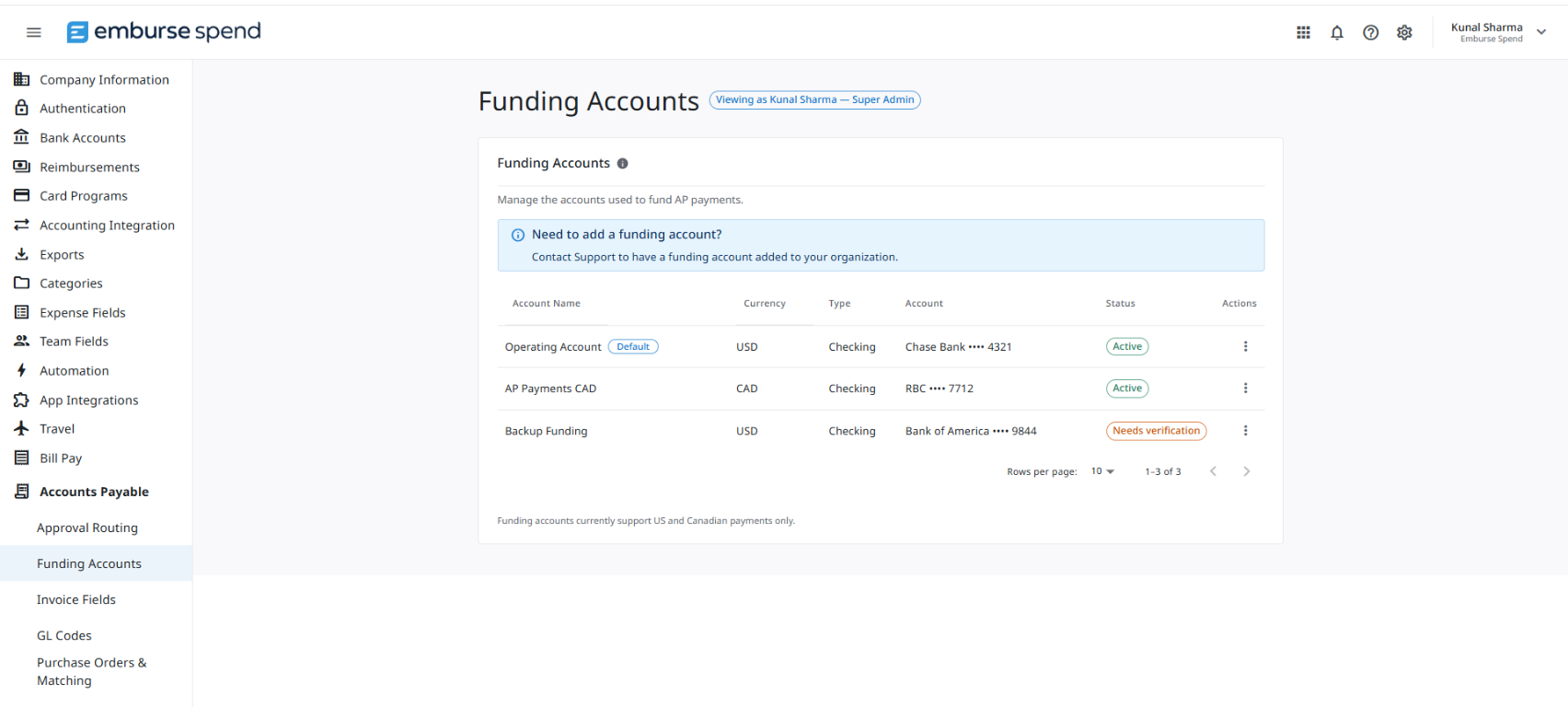Image resolution: width=1568 pixels, height=707 pixels.
Task: Click the Accounting Integration arrows icon
Action: [x=21, y=225]
